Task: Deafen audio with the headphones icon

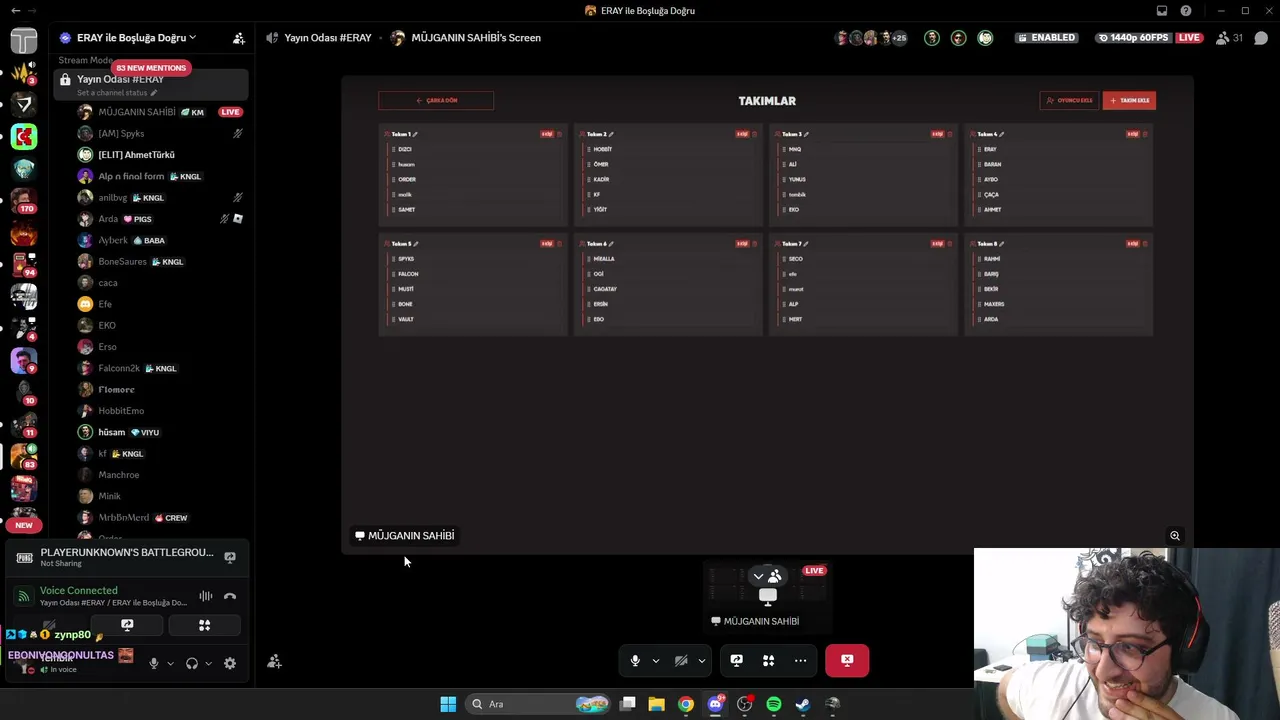Action: coord(191,663)
